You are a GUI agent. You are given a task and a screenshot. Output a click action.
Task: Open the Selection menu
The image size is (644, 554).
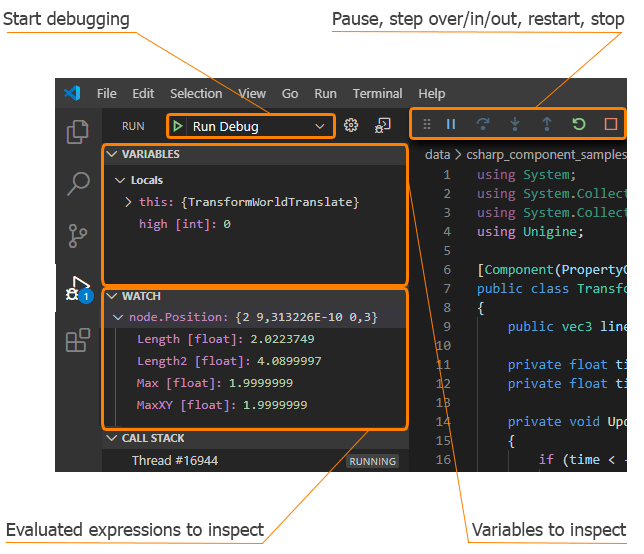196,94
